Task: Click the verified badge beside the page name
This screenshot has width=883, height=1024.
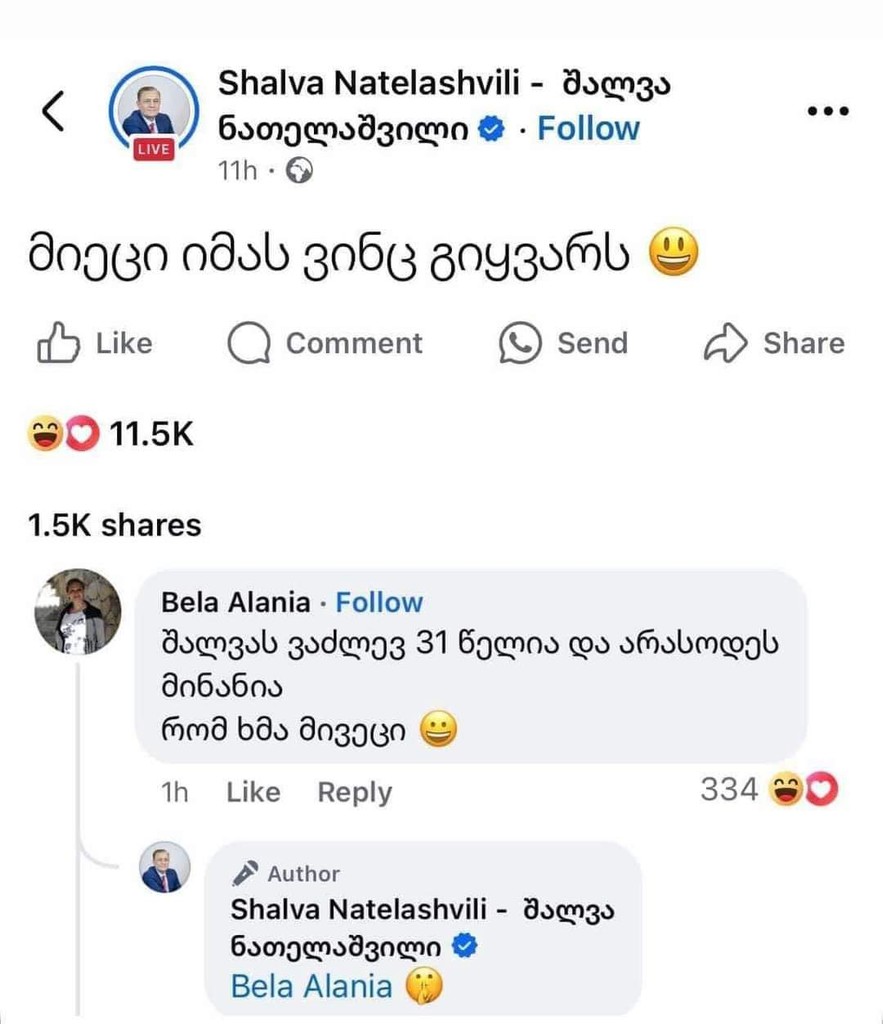Action: (491, 129)
